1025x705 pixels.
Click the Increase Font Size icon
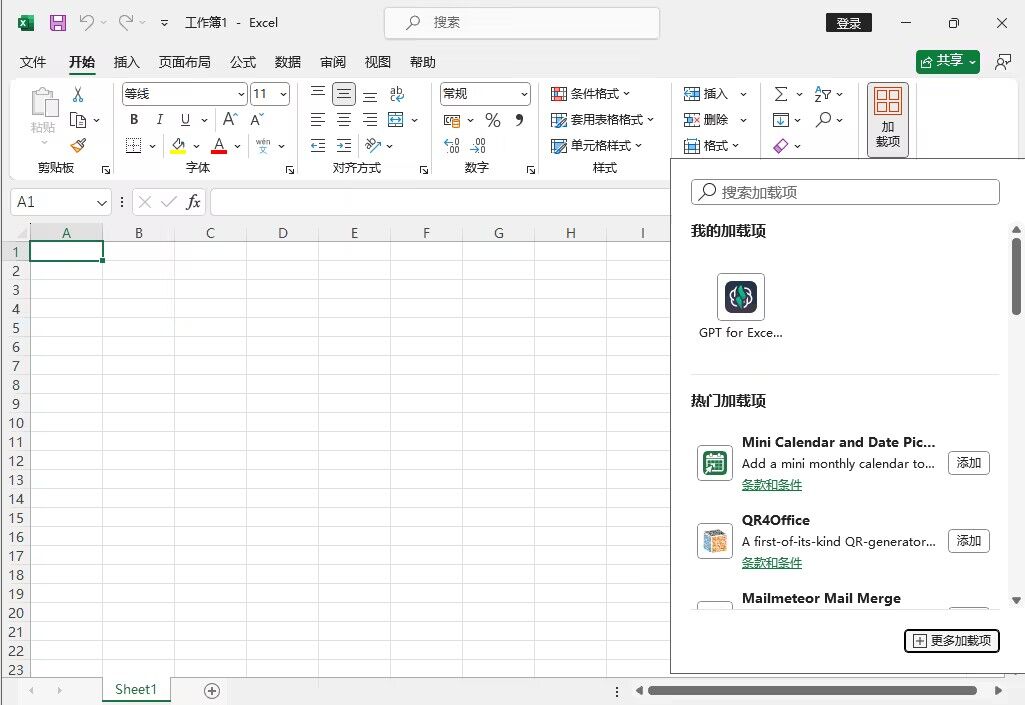pos(230,119)
